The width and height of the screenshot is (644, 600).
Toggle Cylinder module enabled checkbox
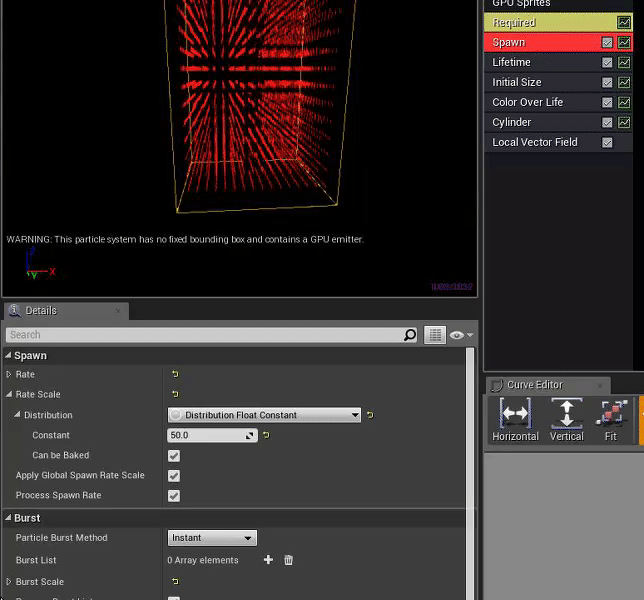(607, 122)
